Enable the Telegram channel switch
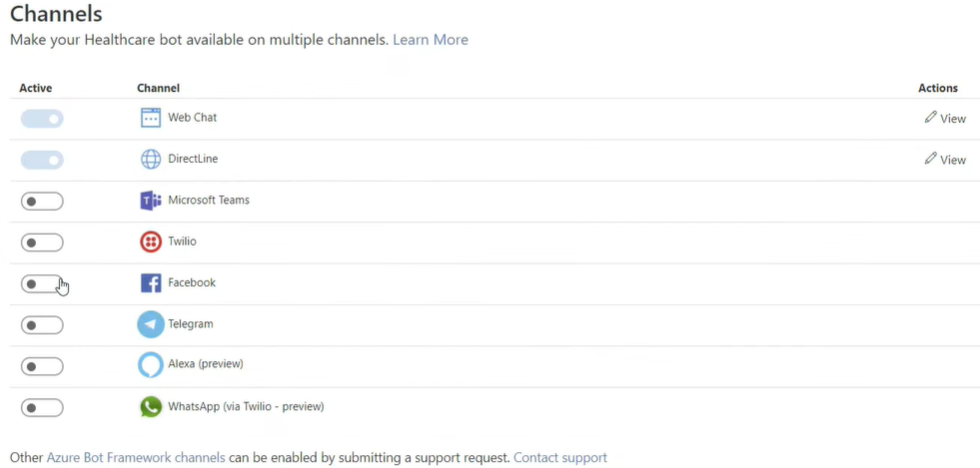This screenshot has width=980, height=468. (x=42, y=326)
